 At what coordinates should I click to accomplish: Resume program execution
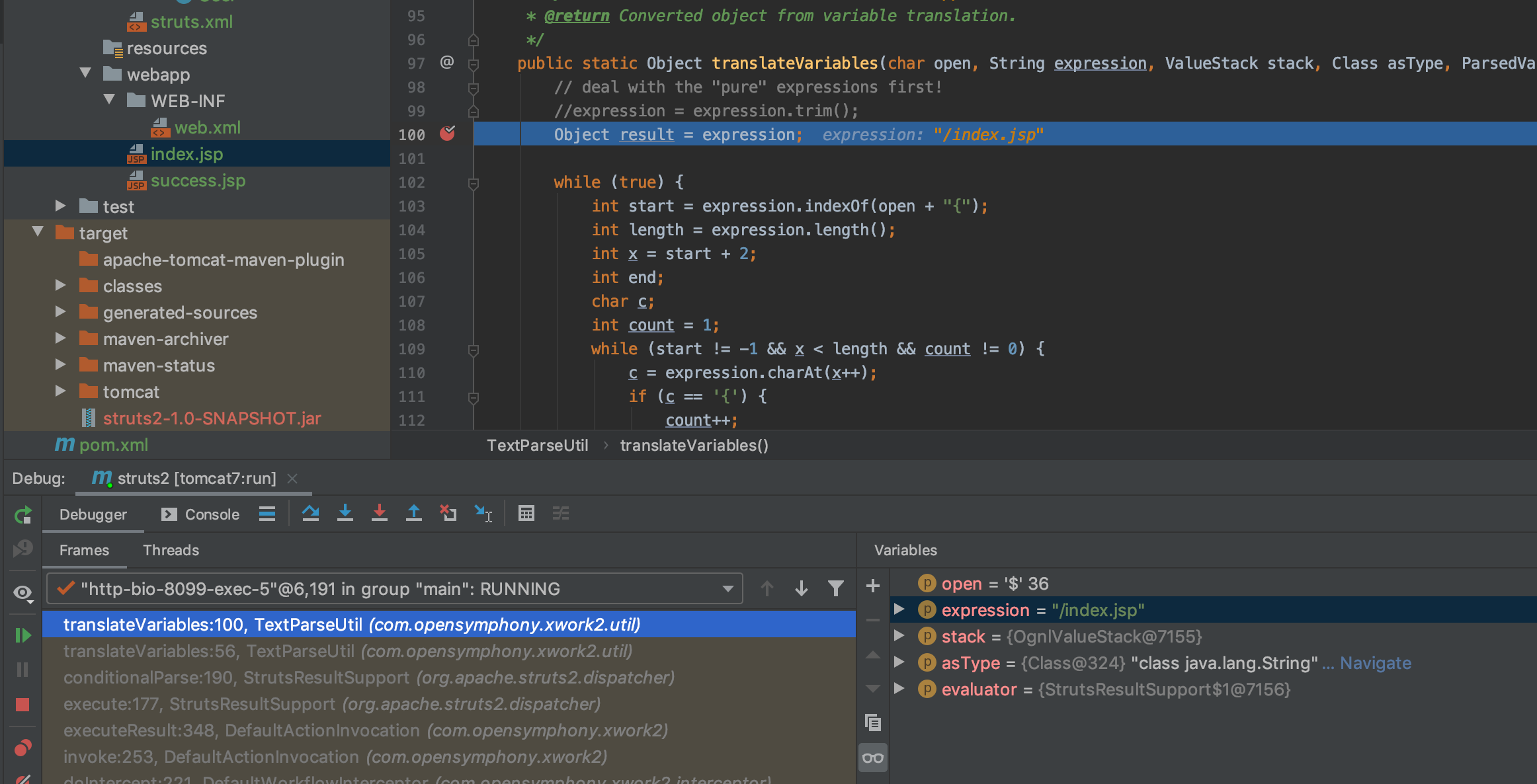point(22,635)
